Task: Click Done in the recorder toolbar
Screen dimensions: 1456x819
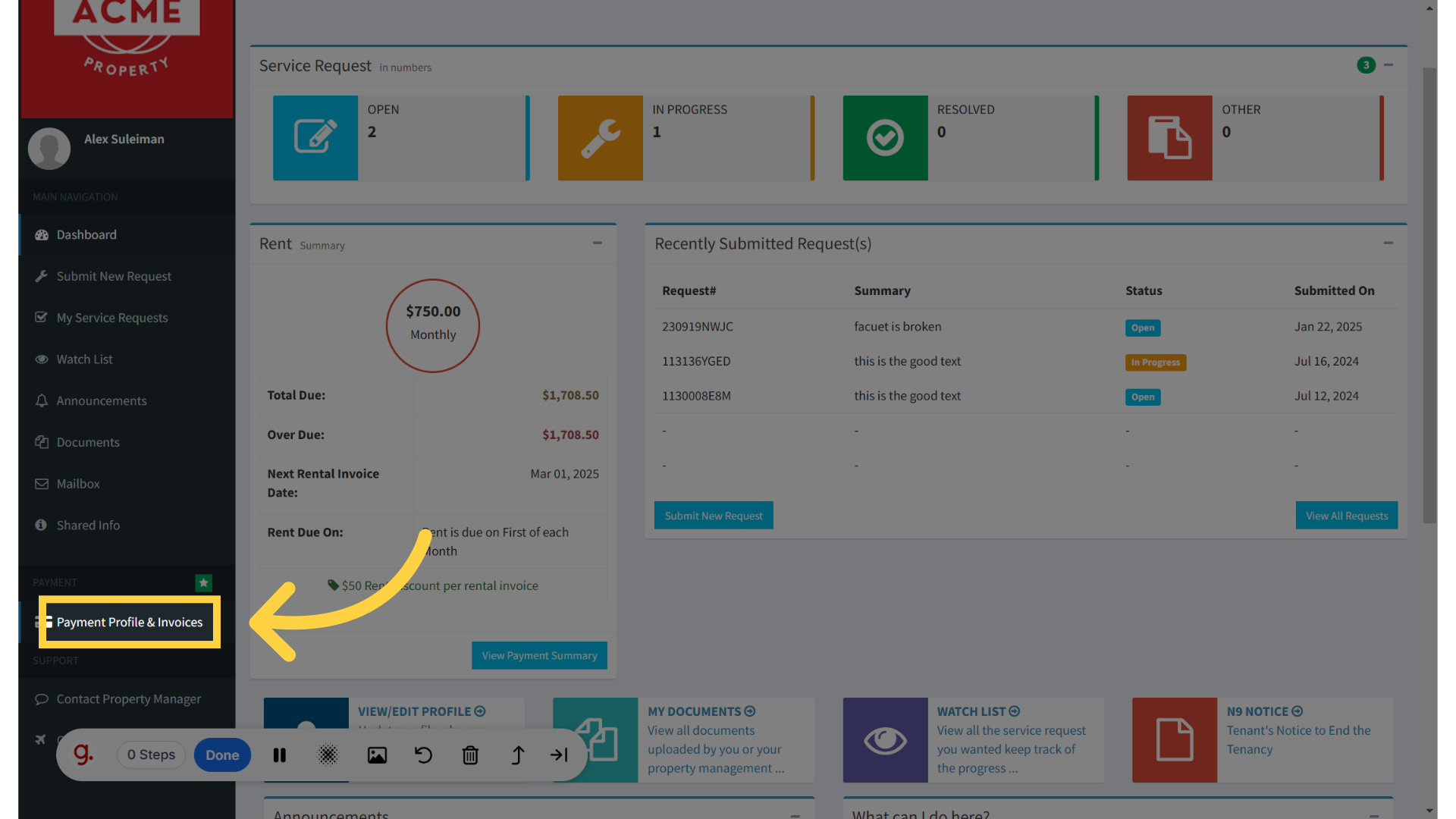Action: [222, 755]
